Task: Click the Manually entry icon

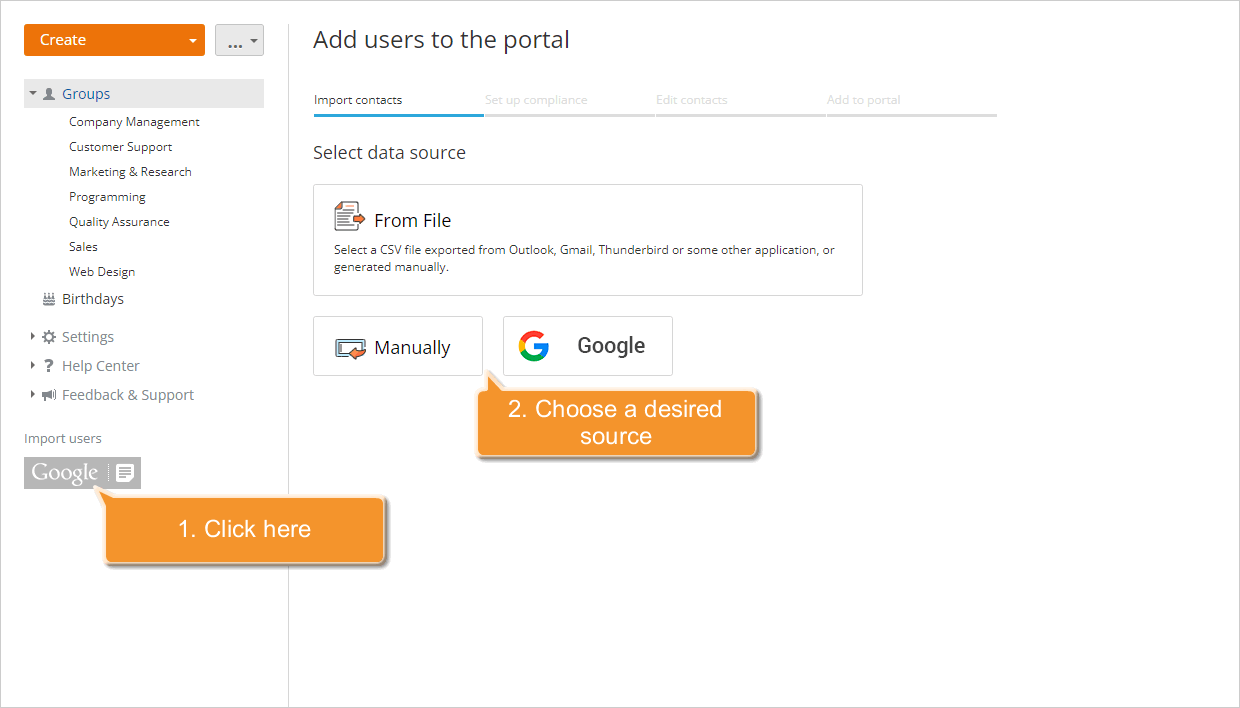Action: [350, 346]
